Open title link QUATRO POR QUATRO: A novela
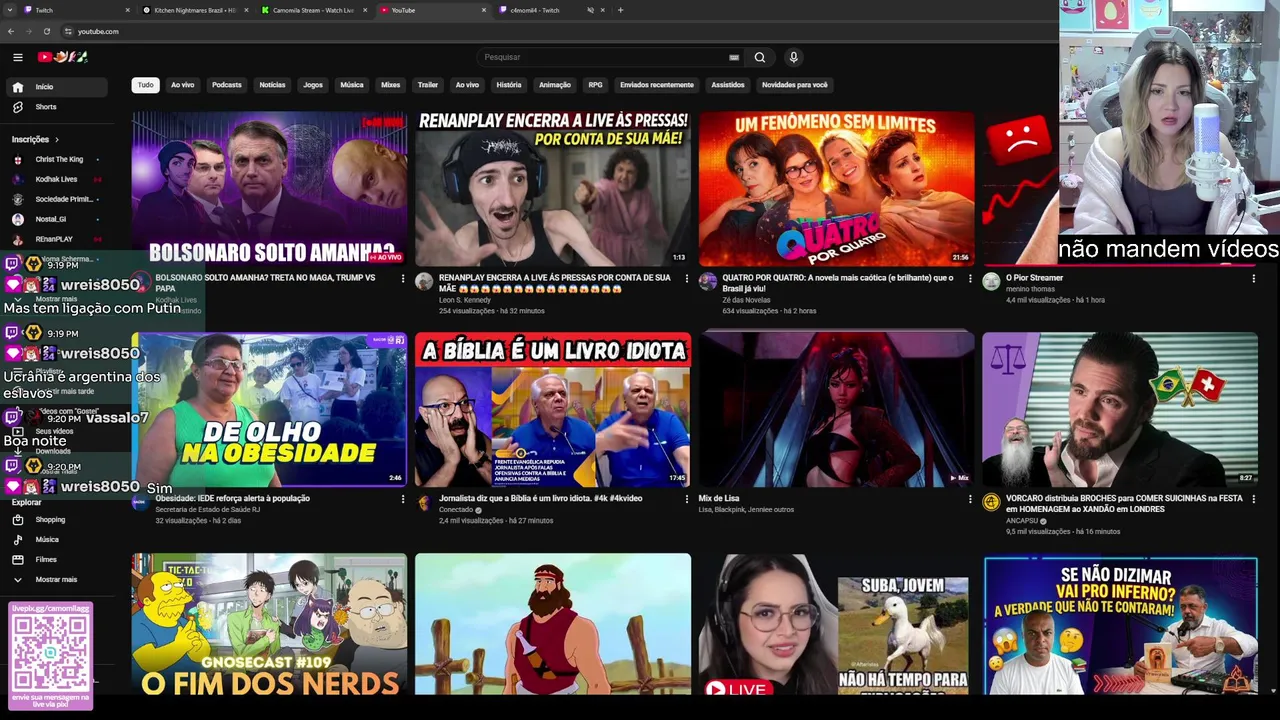 838,283
